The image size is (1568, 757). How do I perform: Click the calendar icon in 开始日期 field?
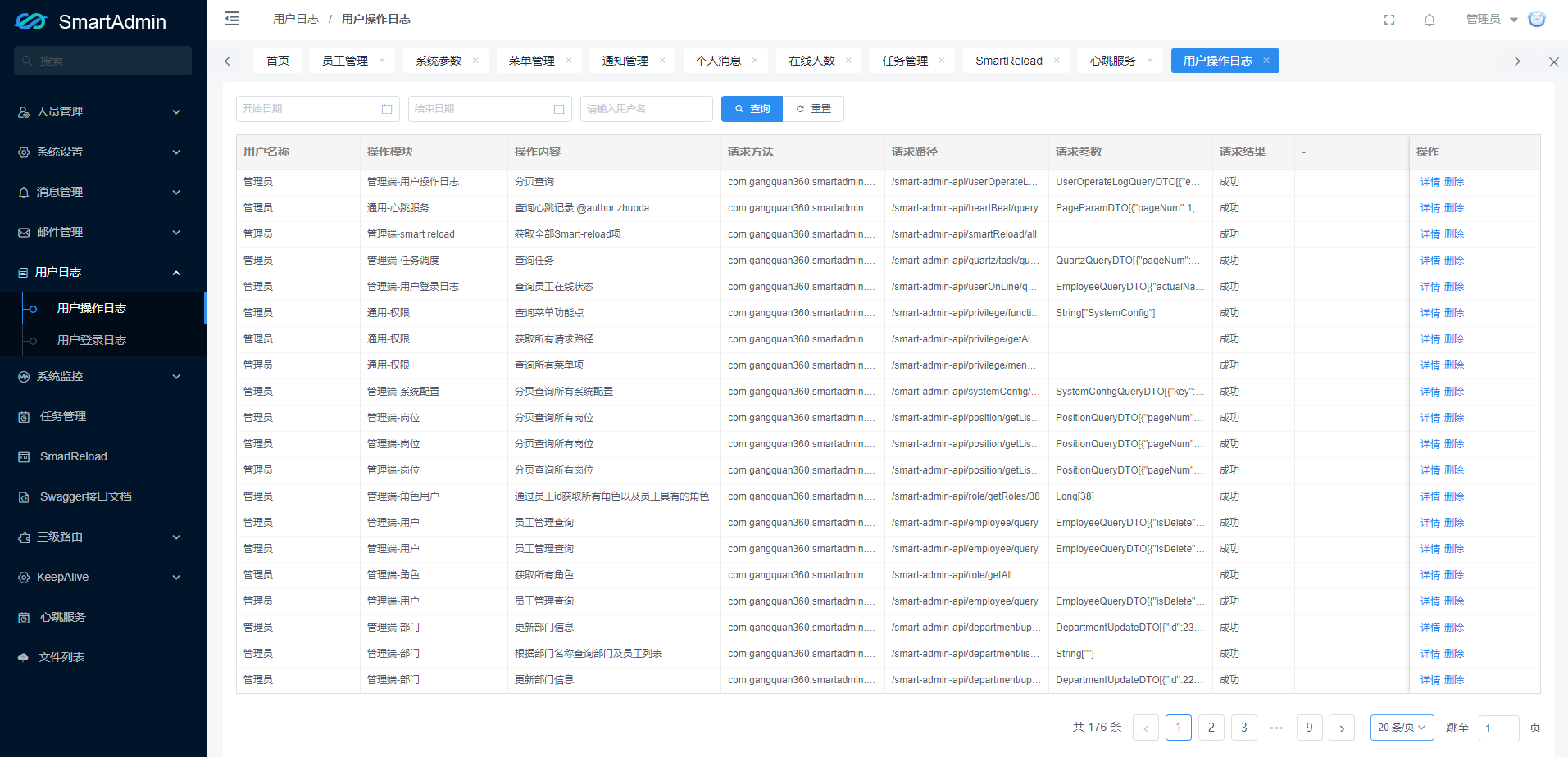click(386, 108)
